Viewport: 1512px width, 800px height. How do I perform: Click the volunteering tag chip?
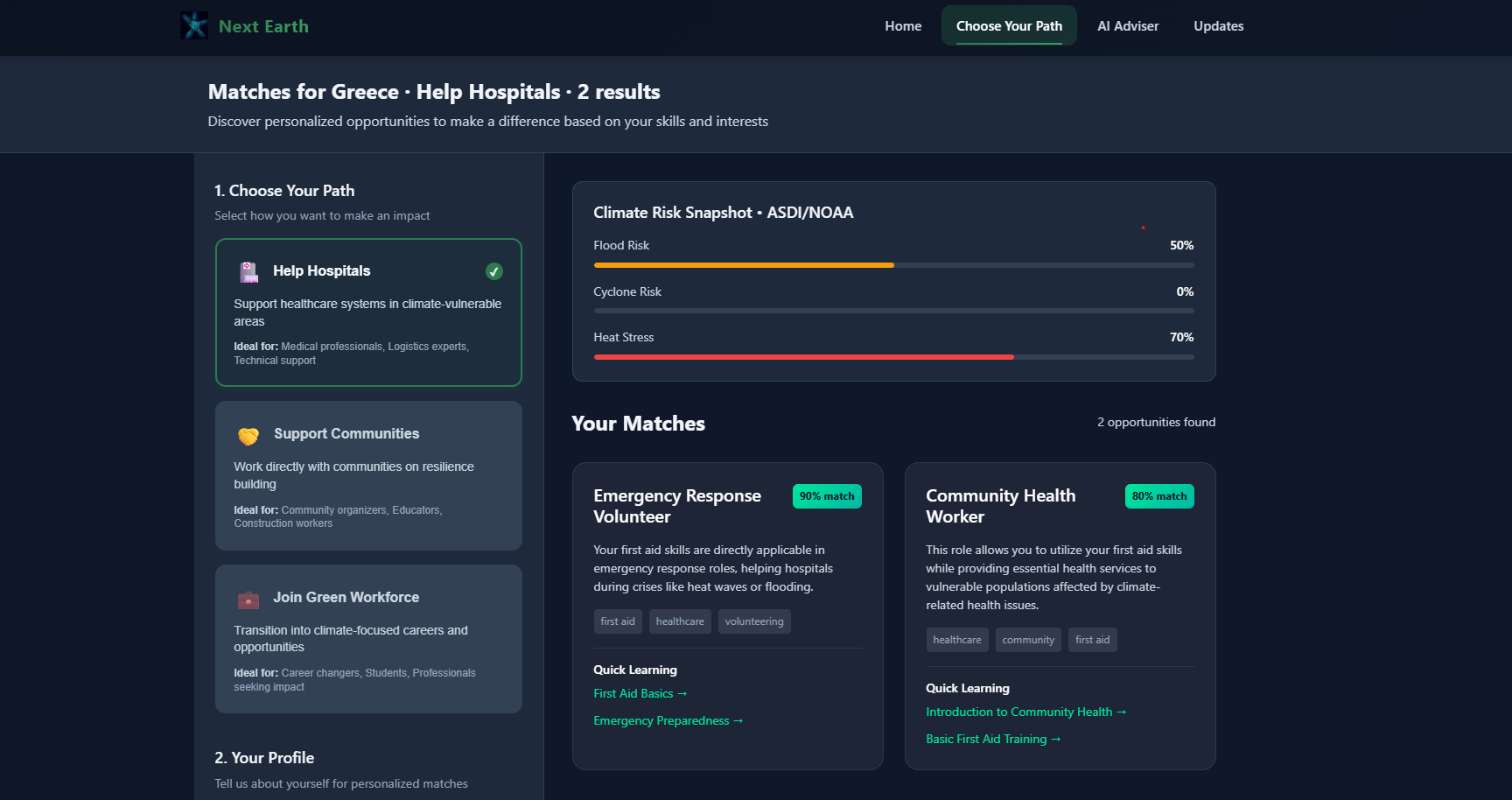[x=754, y=621]
